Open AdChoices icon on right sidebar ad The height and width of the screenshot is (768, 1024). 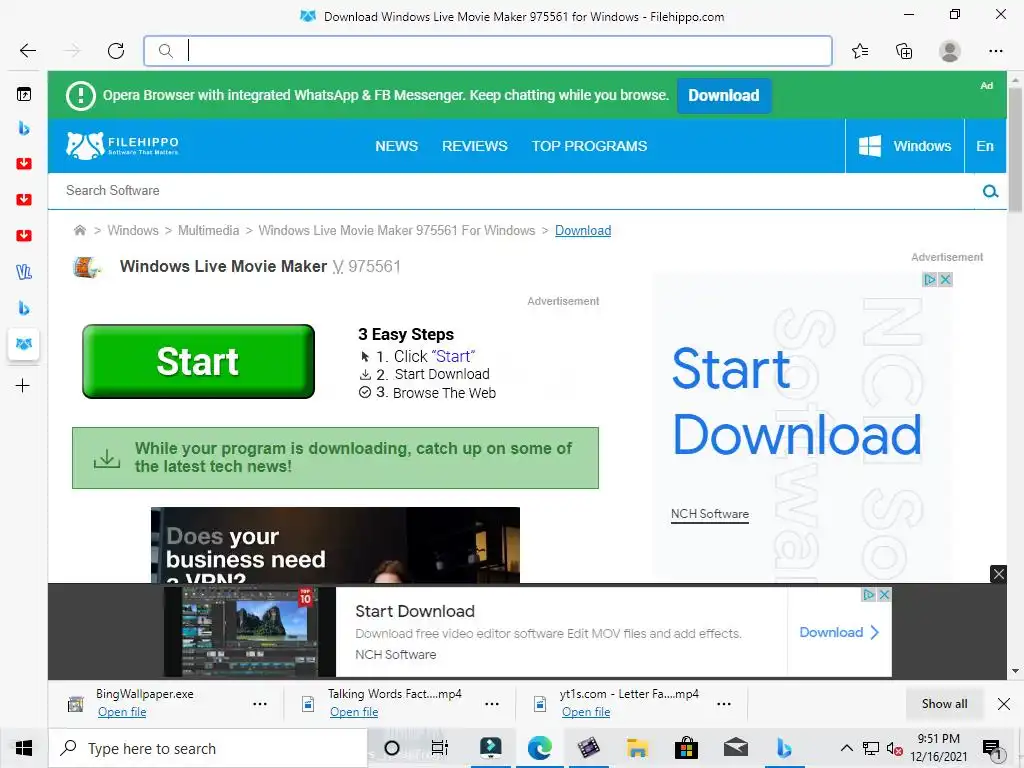point(930,280)
